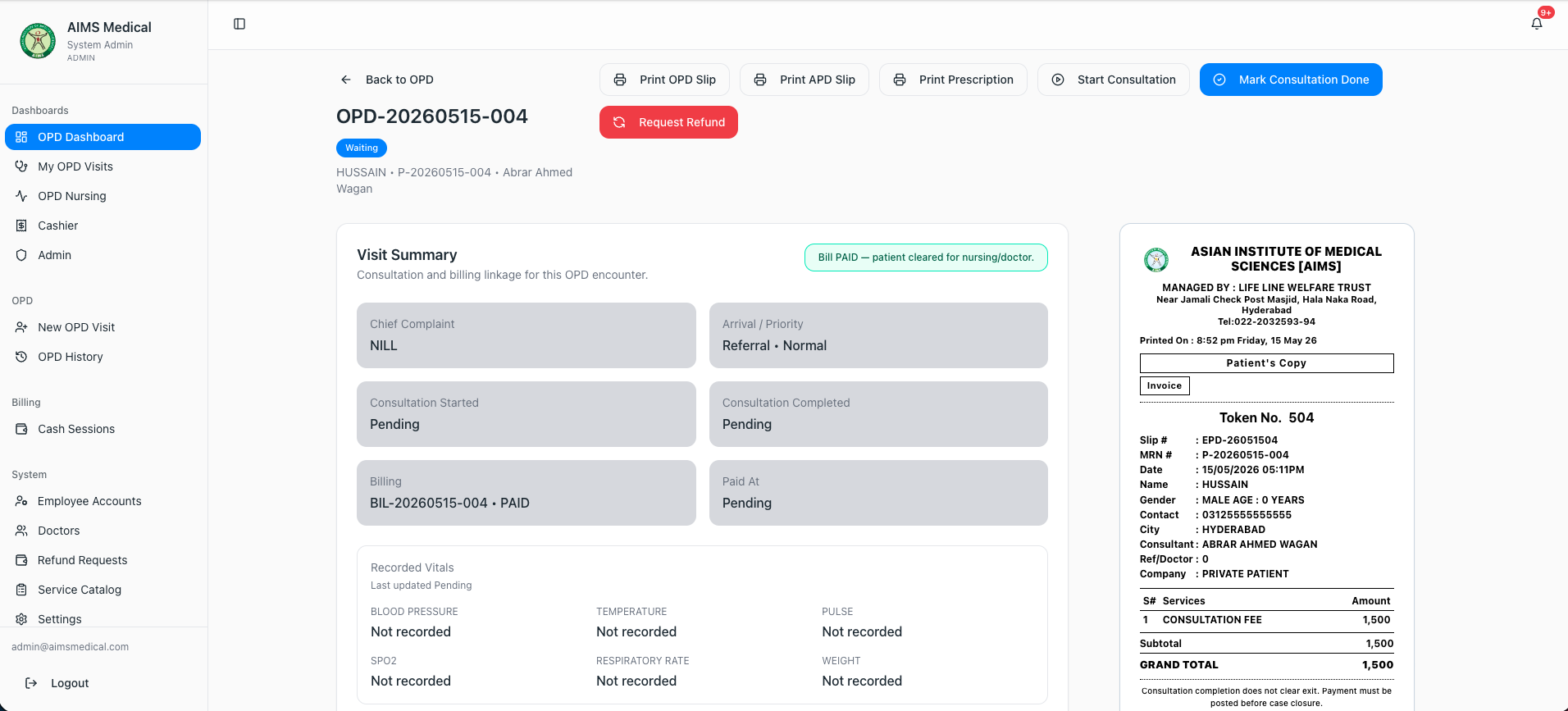Click the refresh icon on Request Refund
The image size is (1568, 711).
tap(619, 122)
